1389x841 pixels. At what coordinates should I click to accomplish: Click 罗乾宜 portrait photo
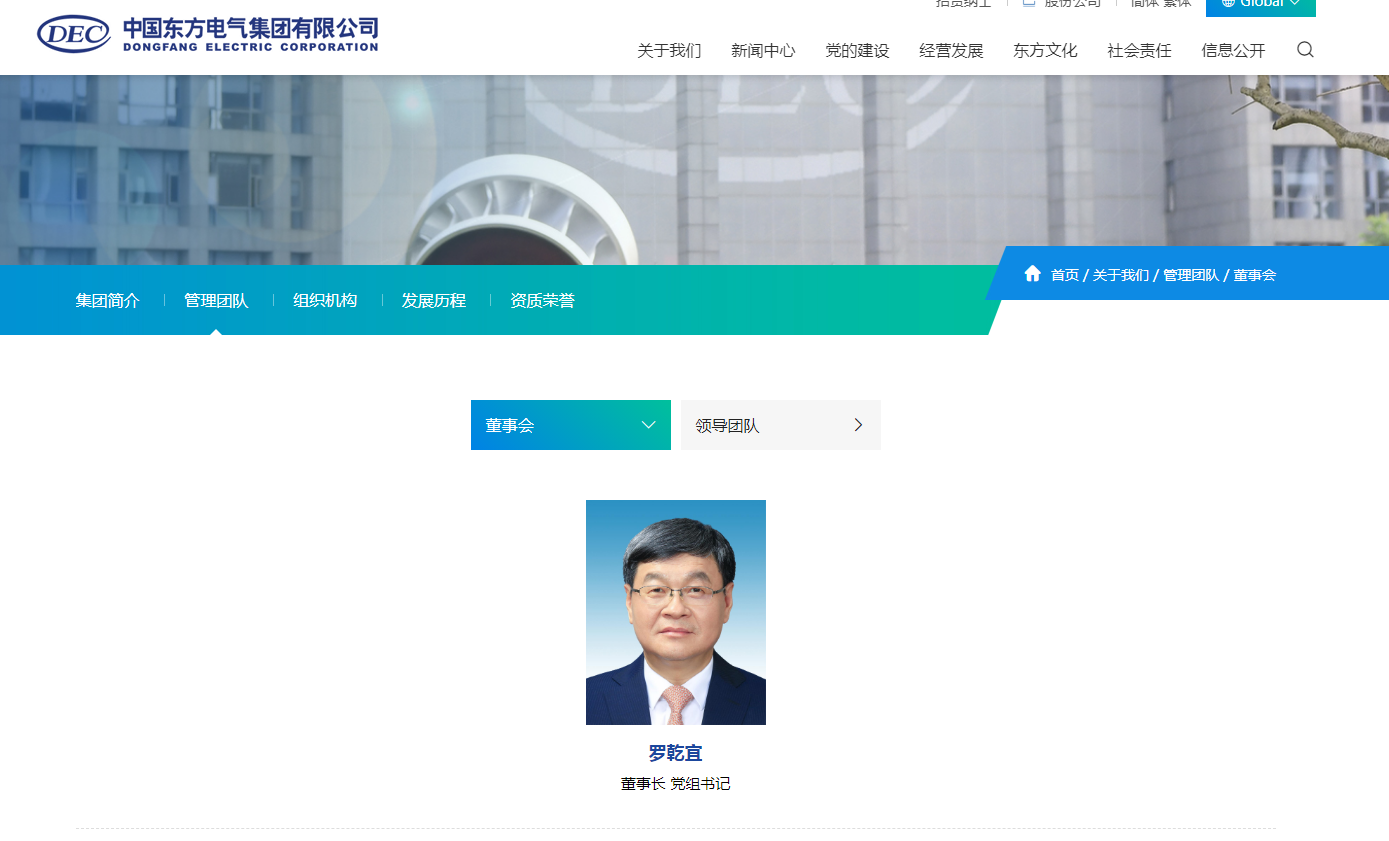(676, 612)
